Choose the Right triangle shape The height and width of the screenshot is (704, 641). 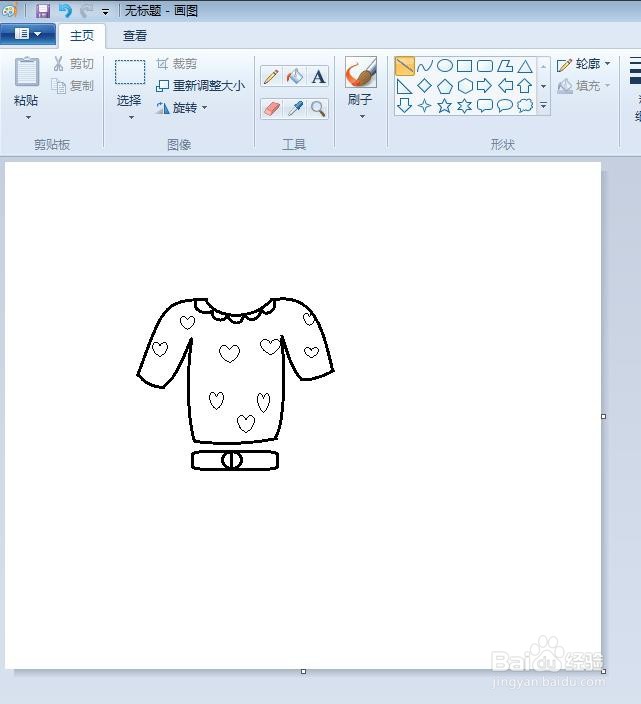click(x=404, y=86)
